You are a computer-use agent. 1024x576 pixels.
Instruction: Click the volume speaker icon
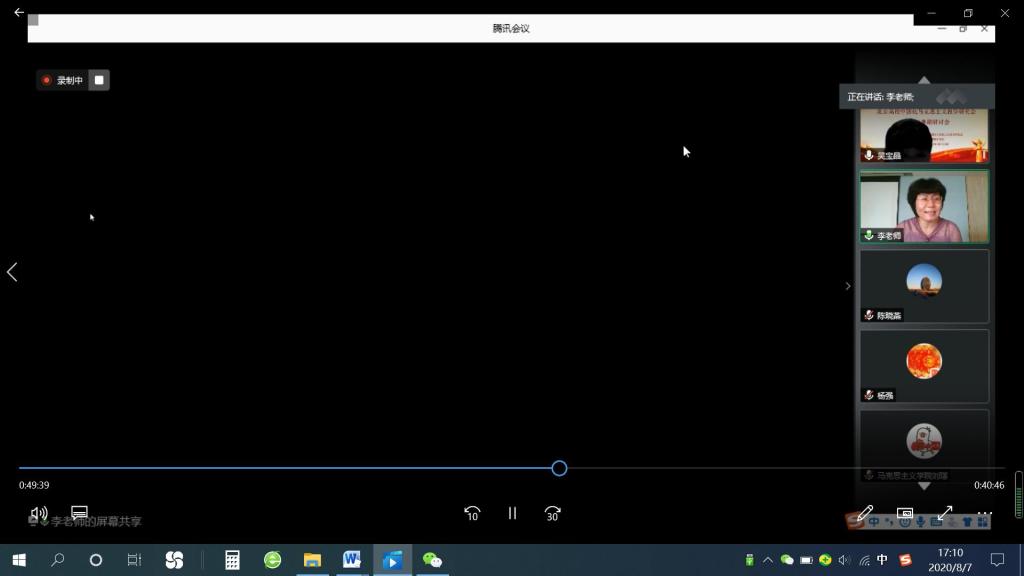pyautogui.click(x=39, y=513)
